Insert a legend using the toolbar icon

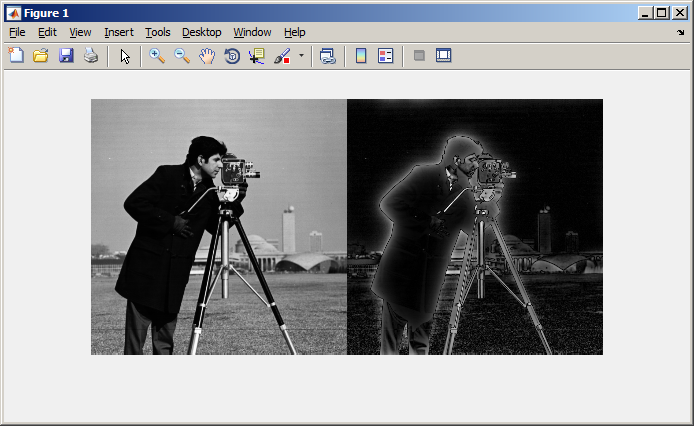coord(386,56)
